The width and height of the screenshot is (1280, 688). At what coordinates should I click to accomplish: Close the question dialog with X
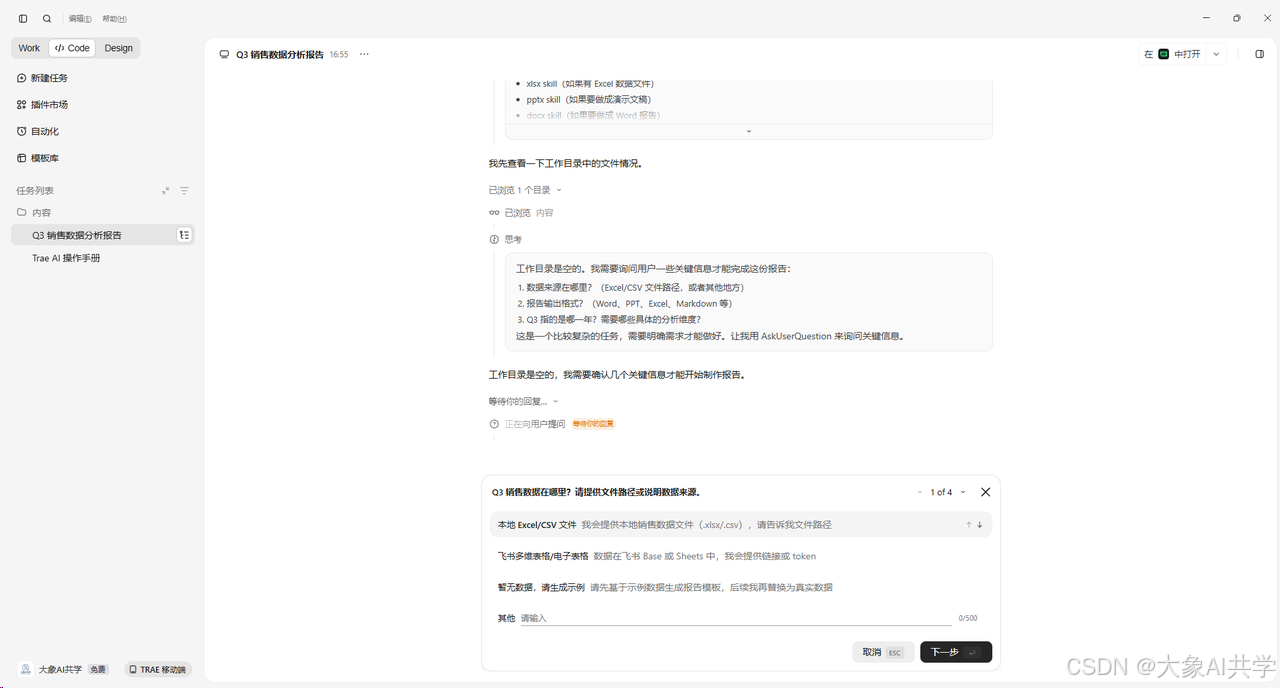pyautogui.click(x=986, y=492)
